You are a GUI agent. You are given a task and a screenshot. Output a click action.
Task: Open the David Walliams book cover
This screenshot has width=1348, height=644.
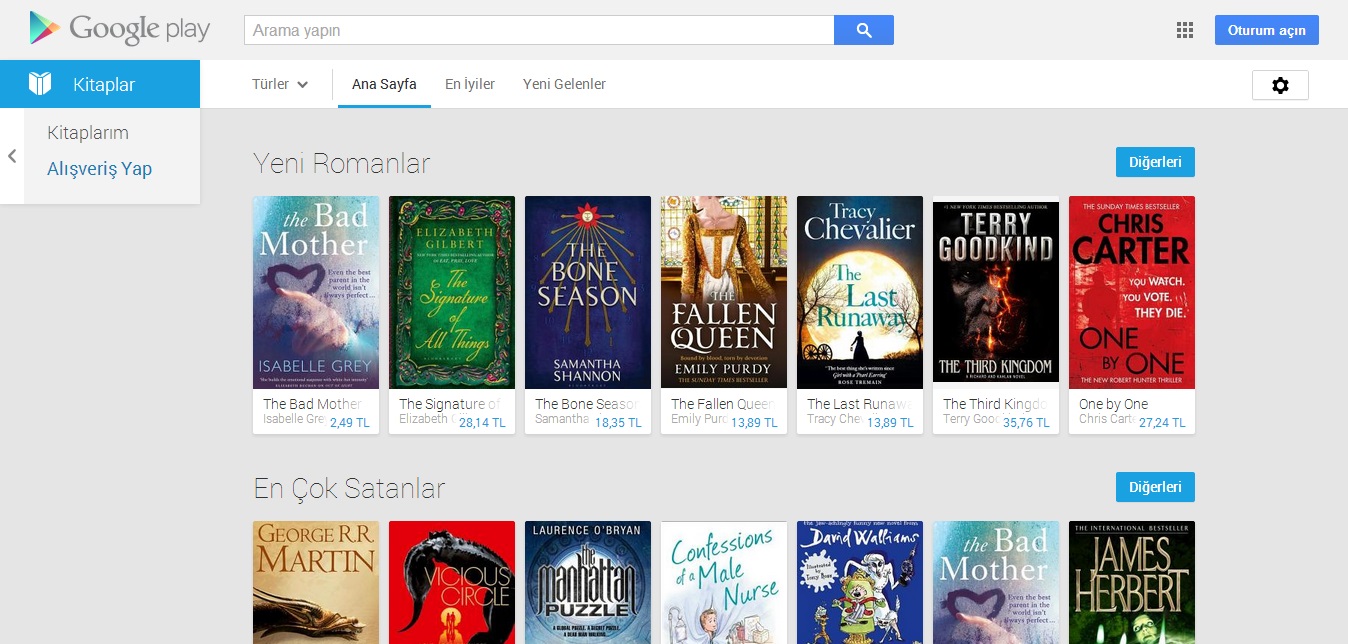point(860,582)
